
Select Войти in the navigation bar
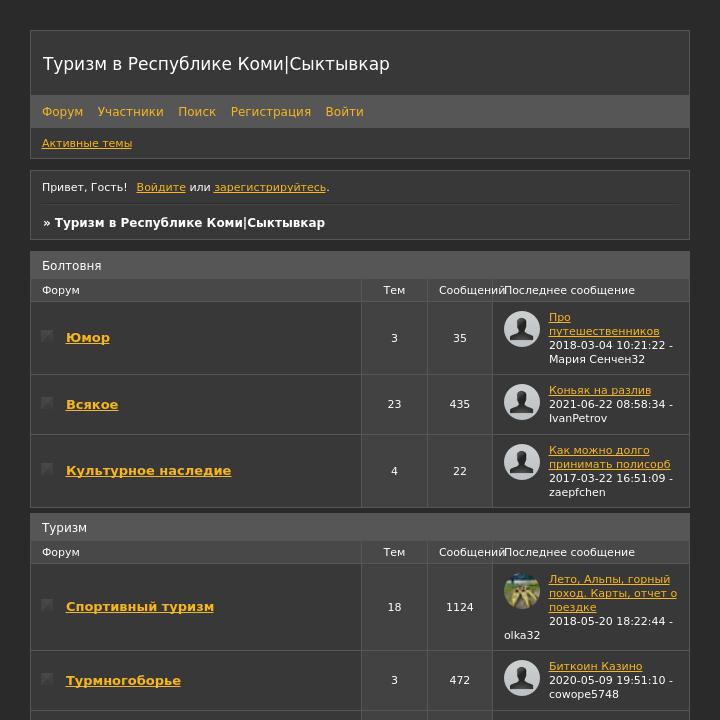[x=344, y=112]
